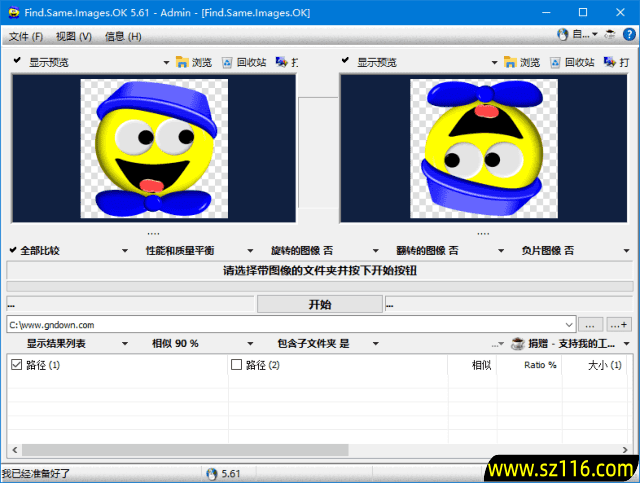Click left panel 回收站 recycle icon
This screenshot has height=483, width=640.
(x=227, y=62)
